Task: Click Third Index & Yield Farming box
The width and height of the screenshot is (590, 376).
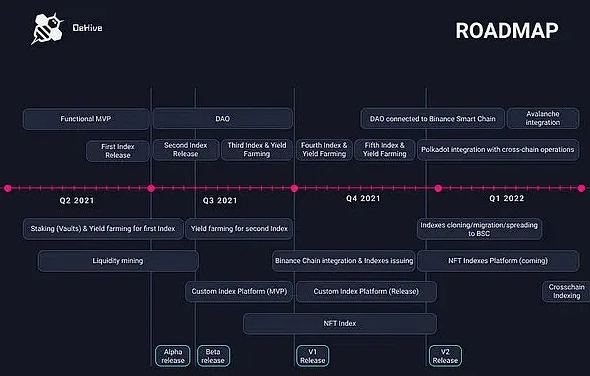Action: [257, 150]
